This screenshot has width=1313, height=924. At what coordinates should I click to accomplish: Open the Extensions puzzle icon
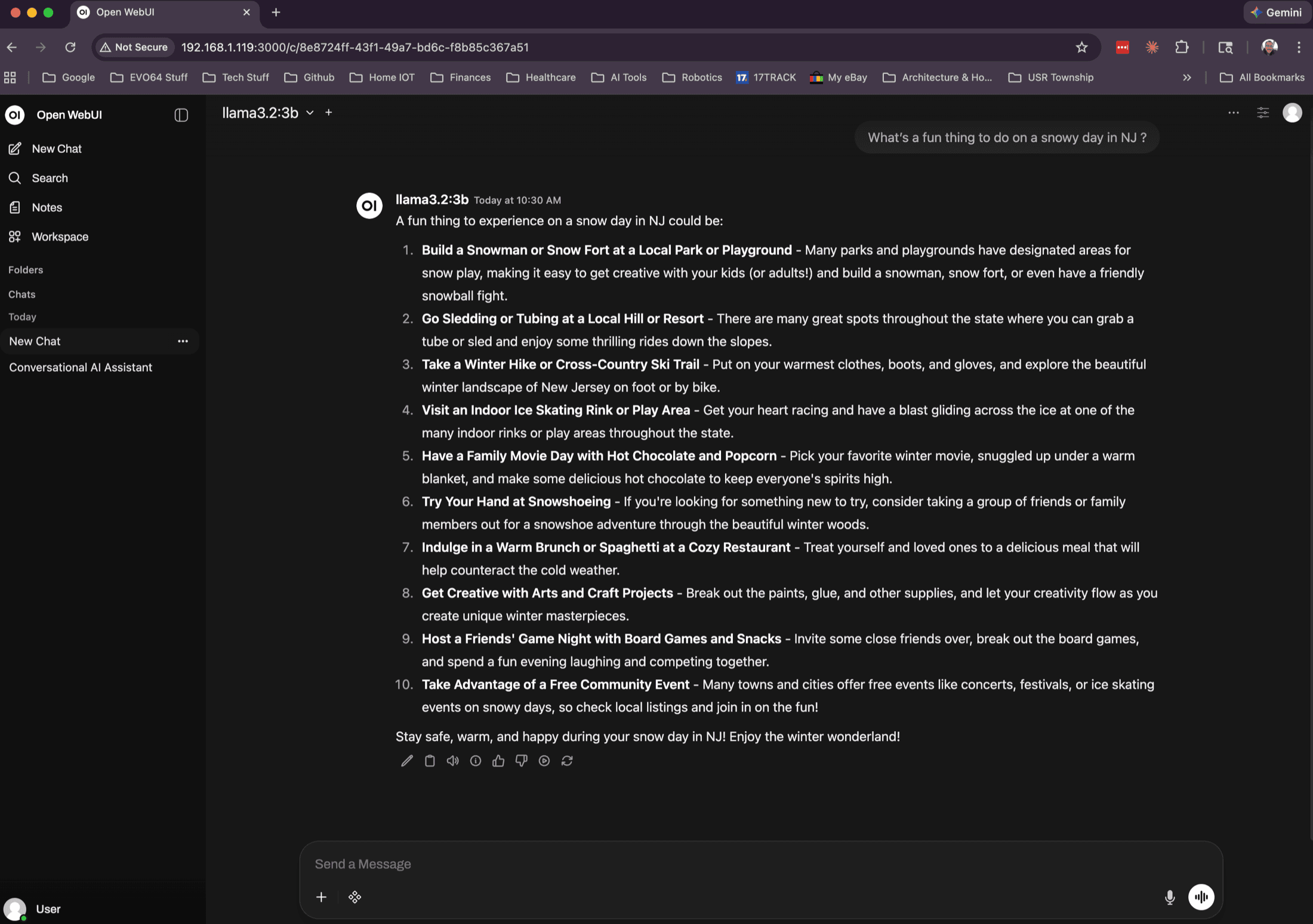(x=1182, y=47)
